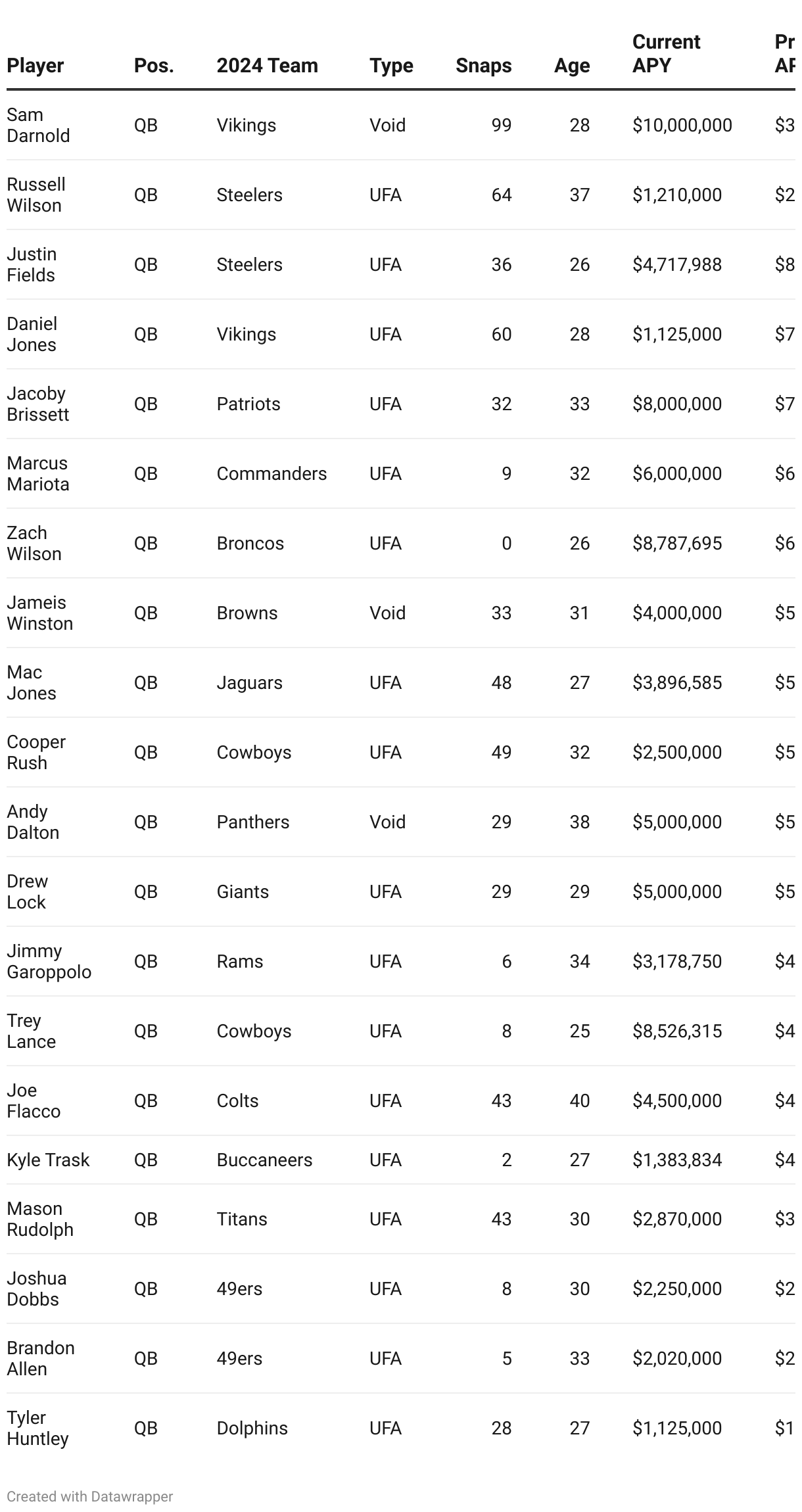The height and width of the screenshot is (1512, 802).
Task: Click Trey Lance's $8,526,315 APY
Action: [x=676, y=1031]
